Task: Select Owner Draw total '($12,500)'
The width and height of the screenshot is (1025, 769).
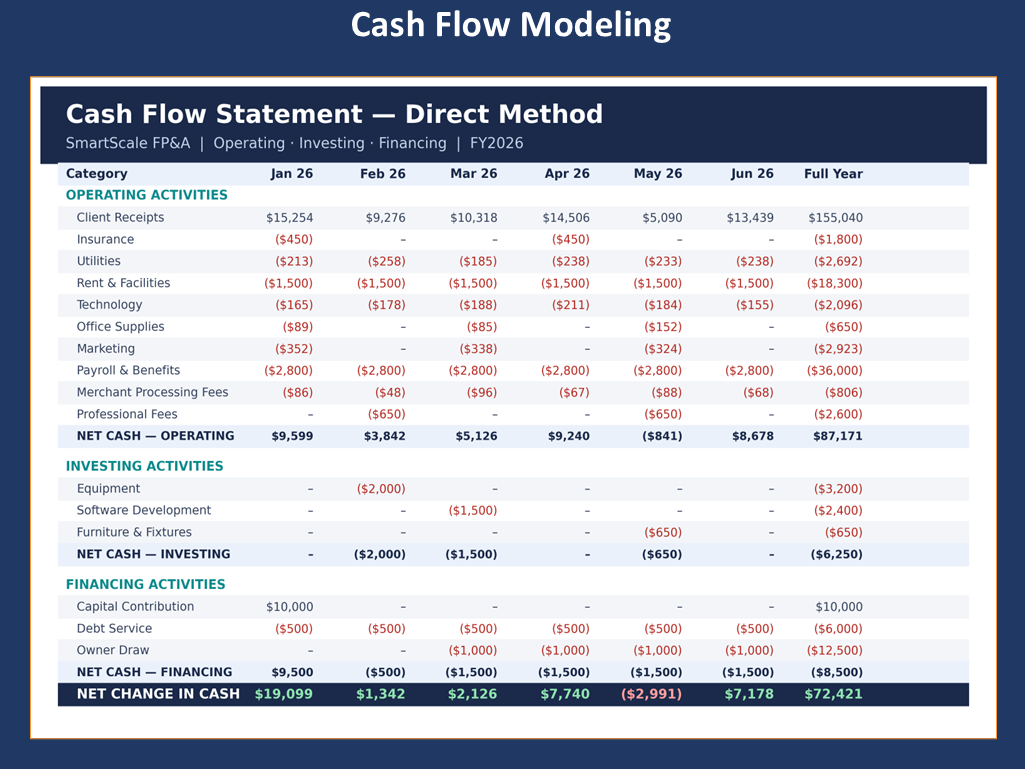Action: 835,651
